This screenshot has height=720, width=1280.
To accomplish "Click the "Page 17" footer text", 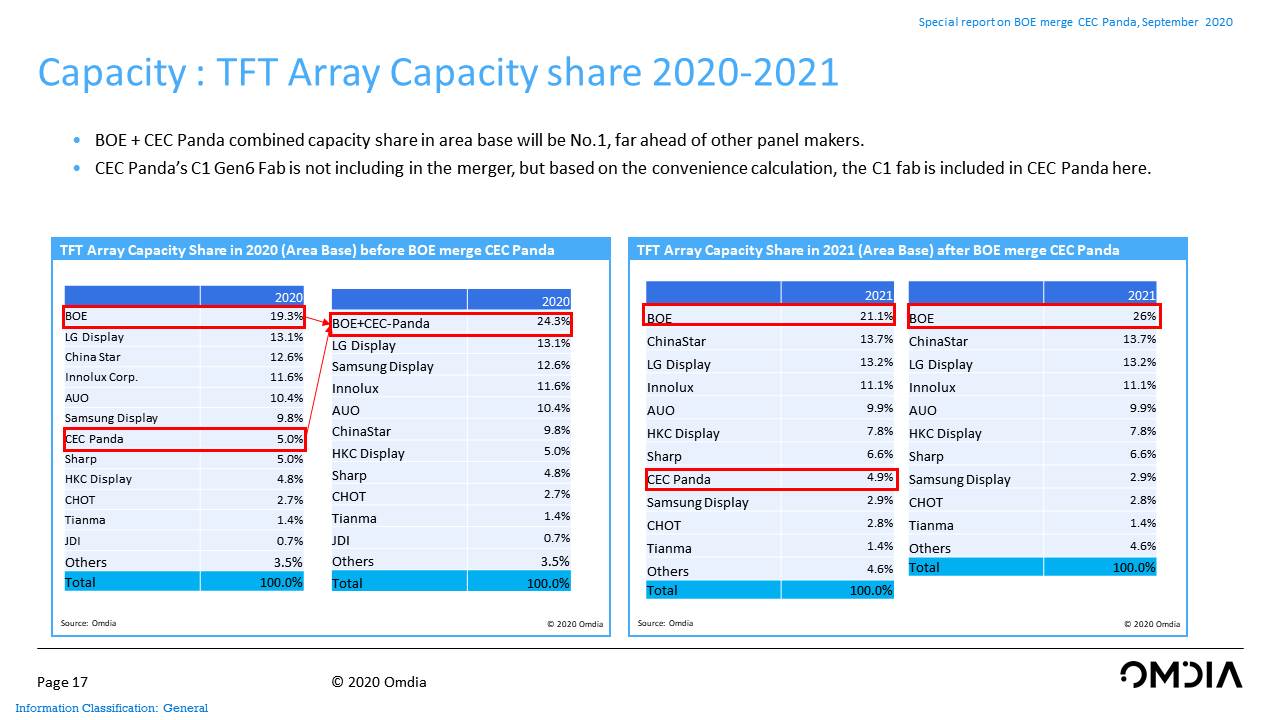I will click(62, 683).
